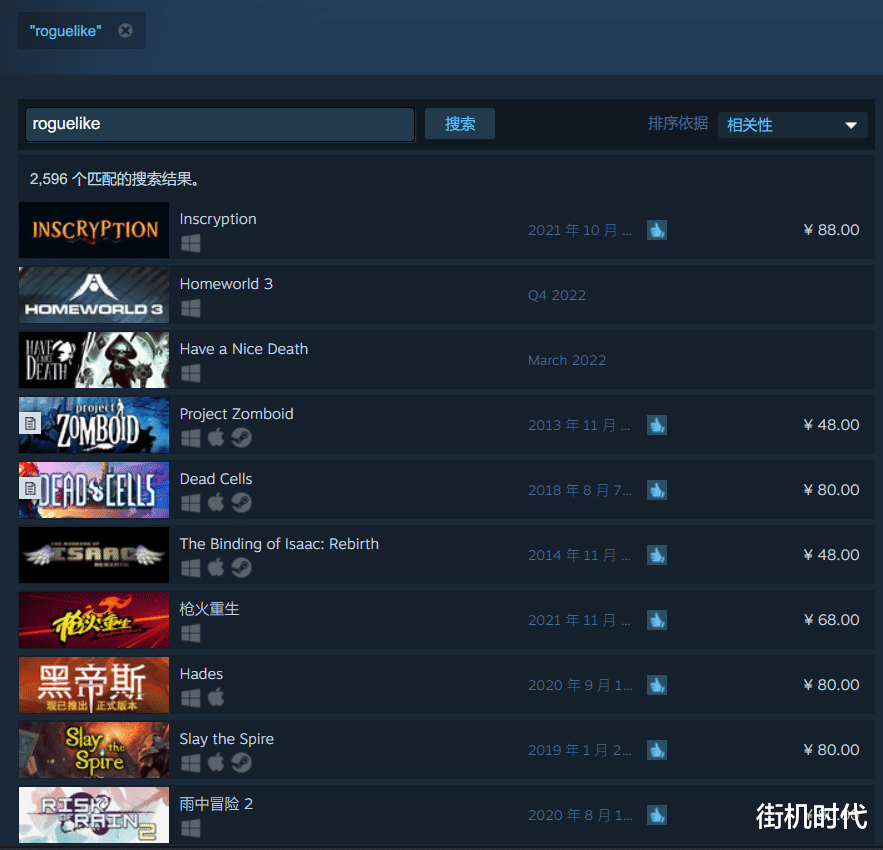Image resolution: width=883 pixels, height=850 pixels.
Task: Click the Windows icon under Inscription
Action: [x=191, y=243]
